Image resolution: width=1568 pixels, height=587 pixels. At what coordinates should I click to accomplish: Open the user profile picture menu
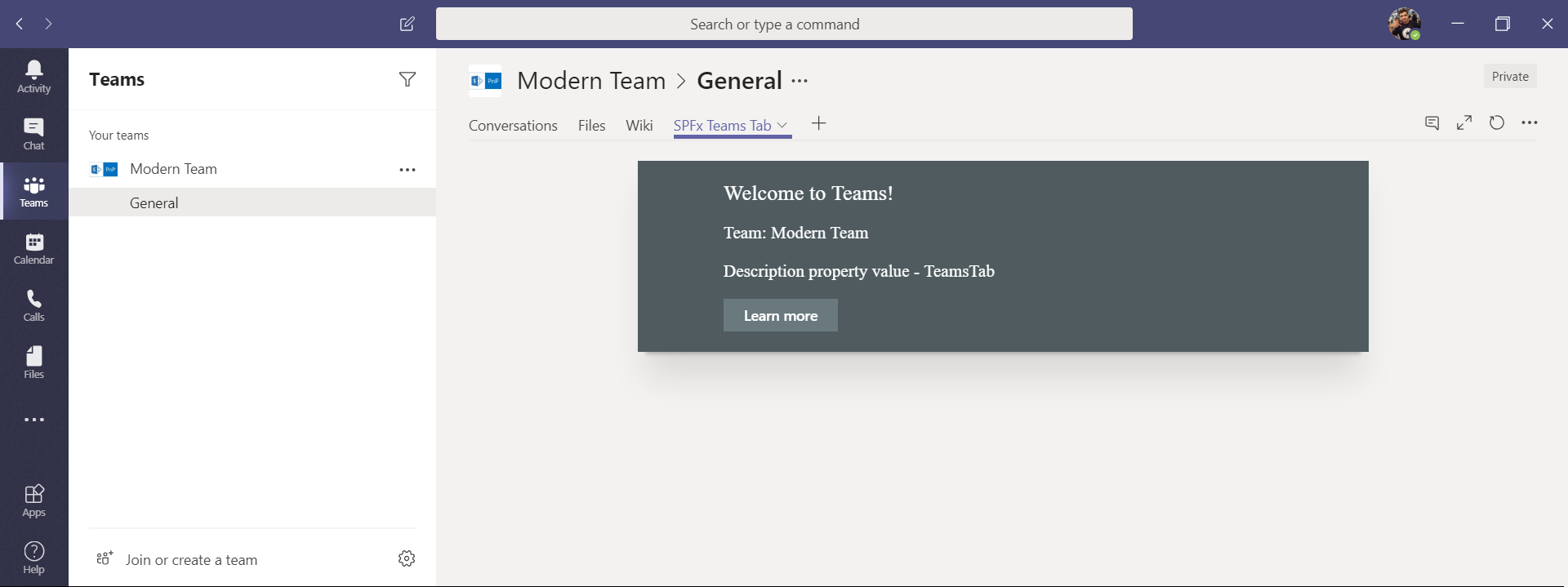click(1405, 24)
